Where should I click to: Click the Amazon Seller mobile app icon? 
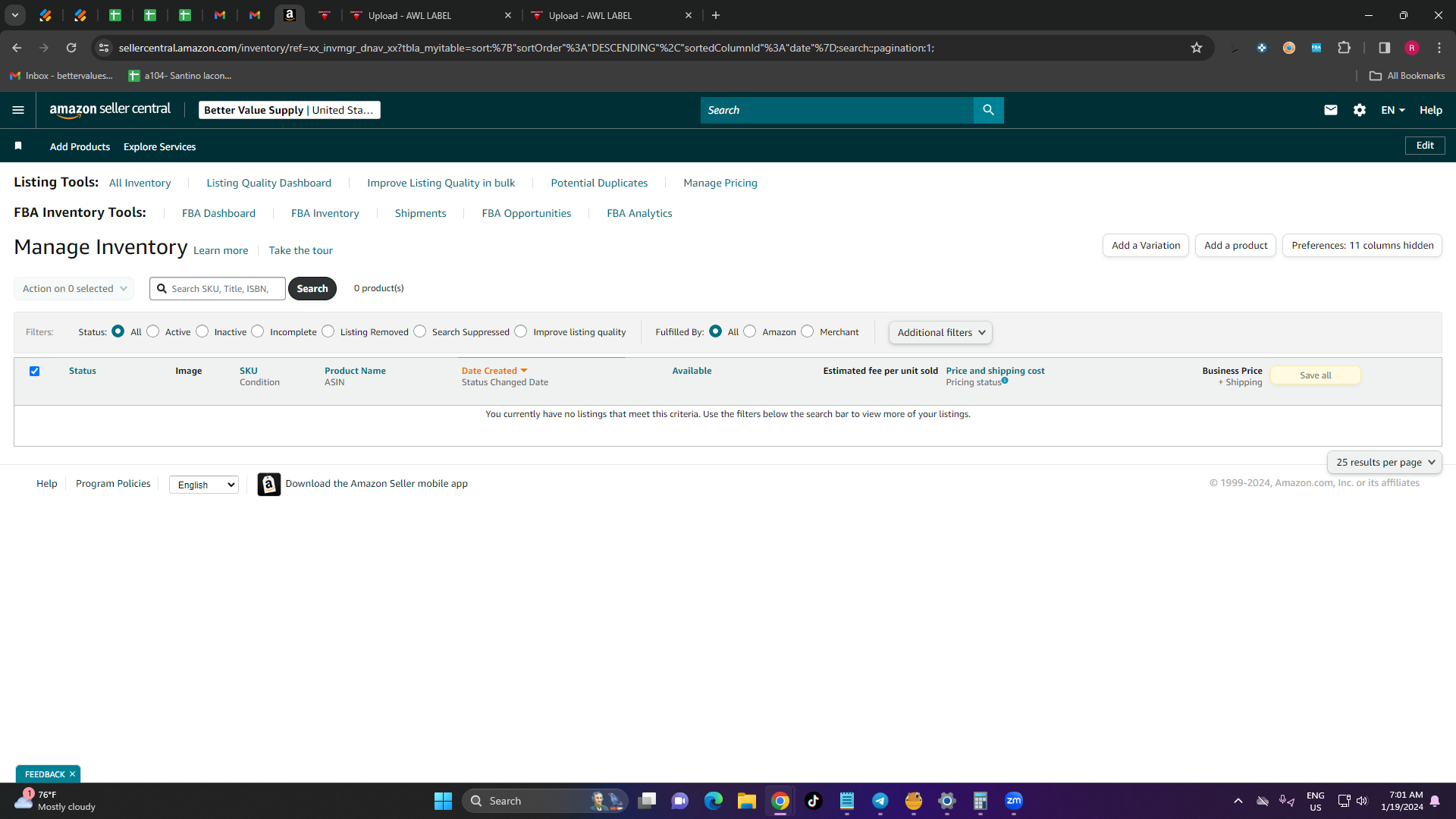[x=268, y=484]
